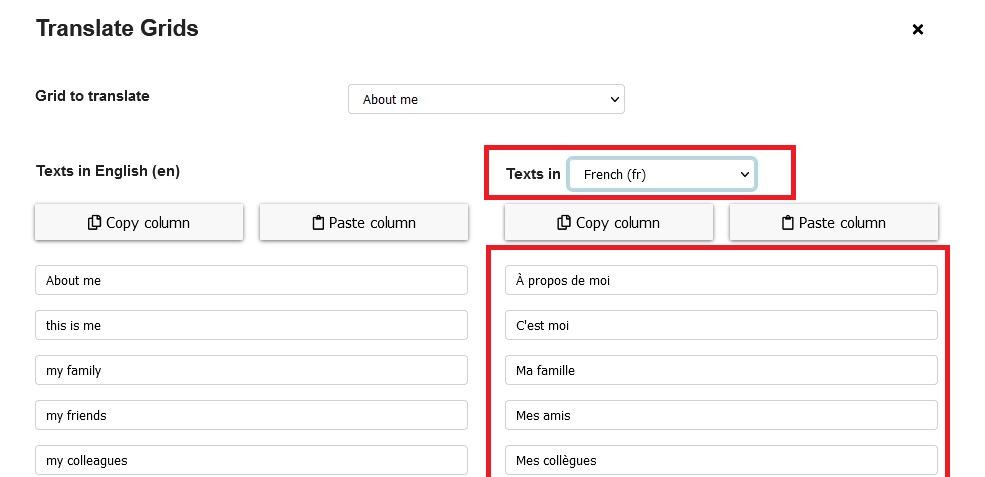Click the copy icon for the French column

(565, 223)
